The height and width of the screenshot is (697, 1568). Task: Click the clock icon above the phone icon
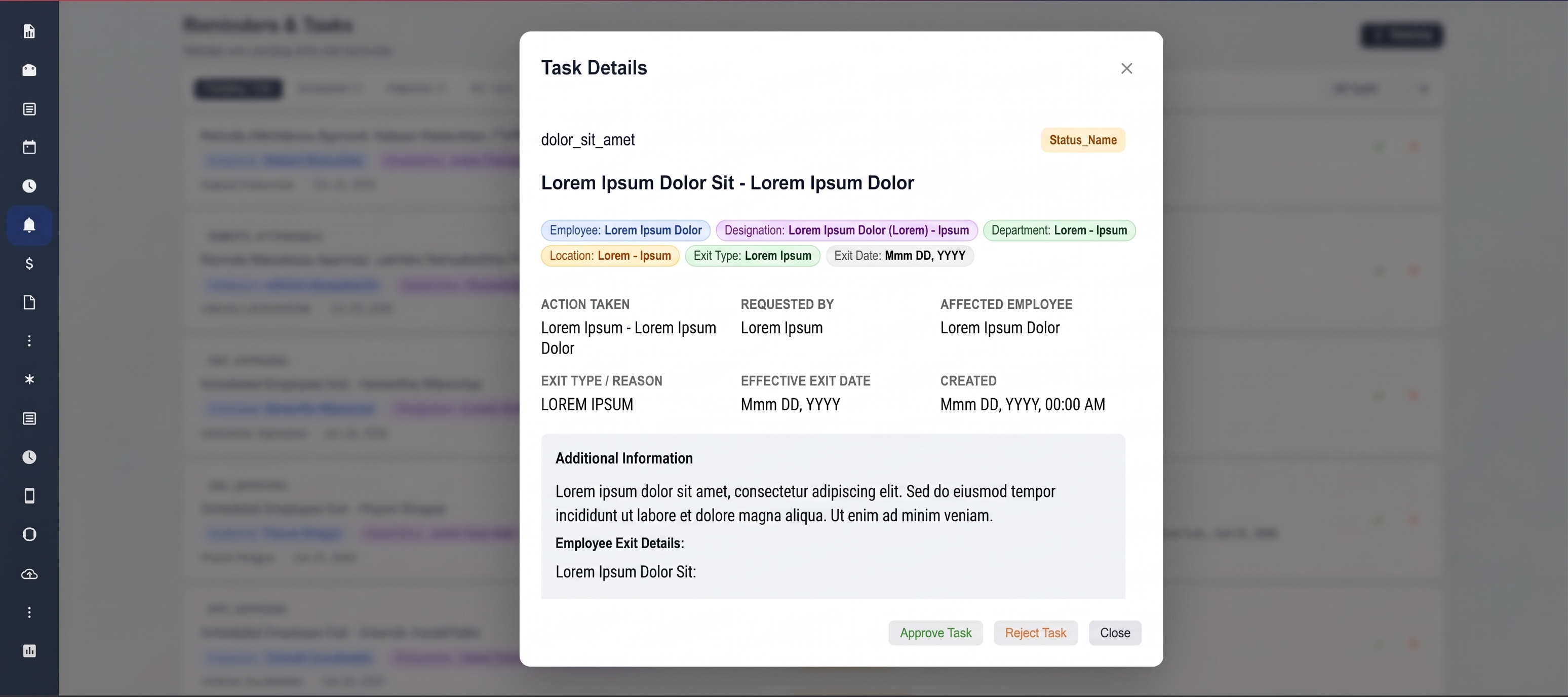pyautogui.click(x=29, y=457)
